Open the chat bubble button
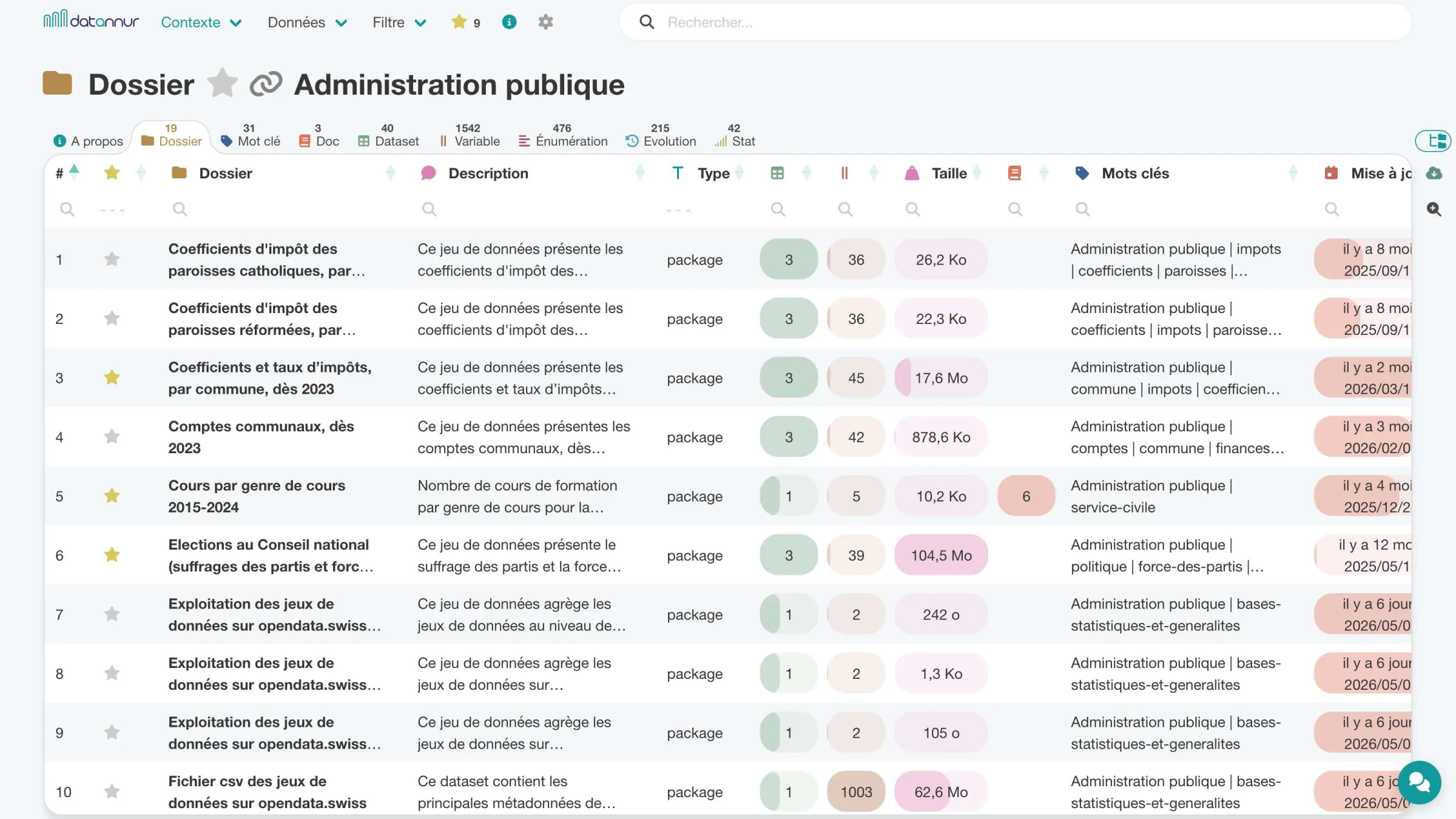Image resolution: width=1456 pixels, height=819 pixels. 1419,782
